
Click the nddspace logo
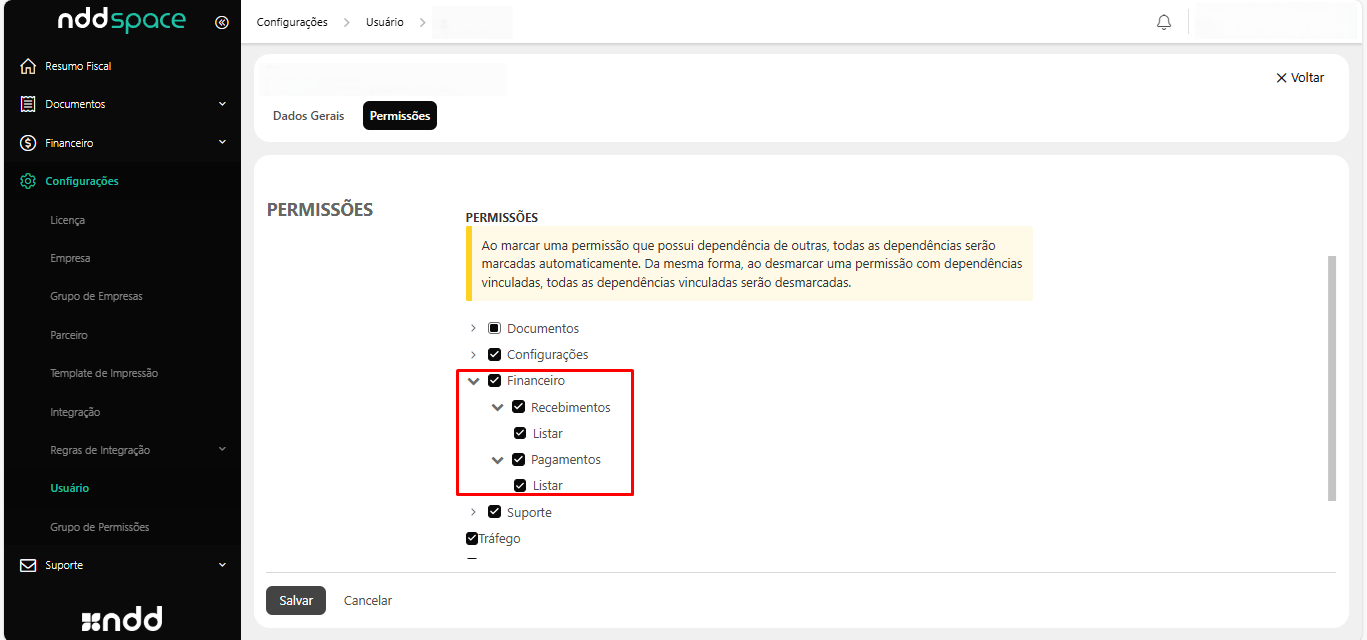121,21
